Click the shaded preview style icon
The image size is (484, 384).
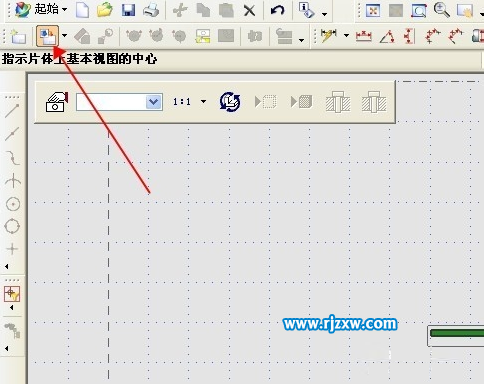pyautogui.click(x=301, y=102)
